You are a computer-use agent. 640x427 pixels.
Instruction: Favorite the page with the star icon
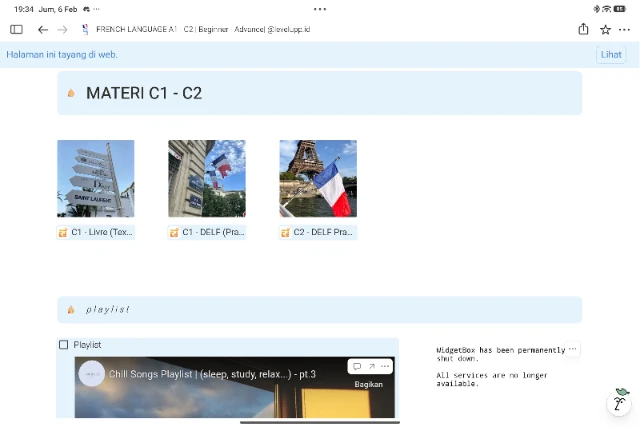605,29
